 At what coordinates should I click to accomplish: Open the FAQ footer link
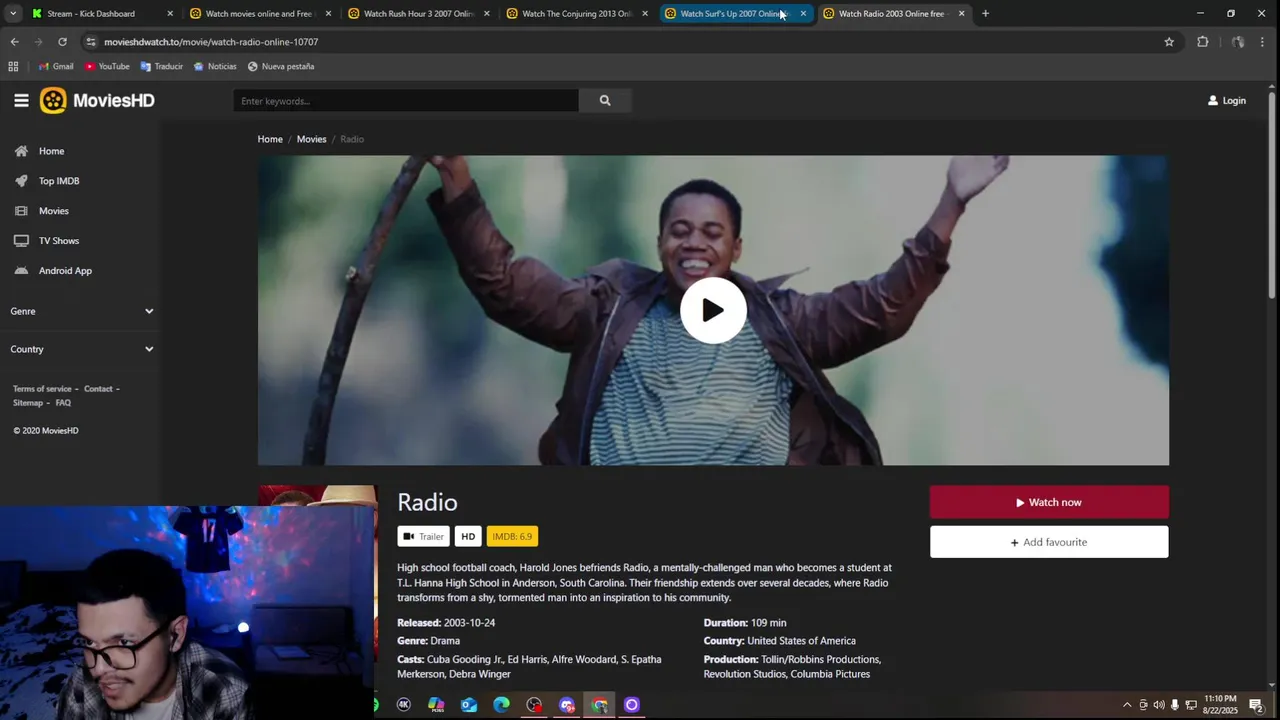click(63, 403)
